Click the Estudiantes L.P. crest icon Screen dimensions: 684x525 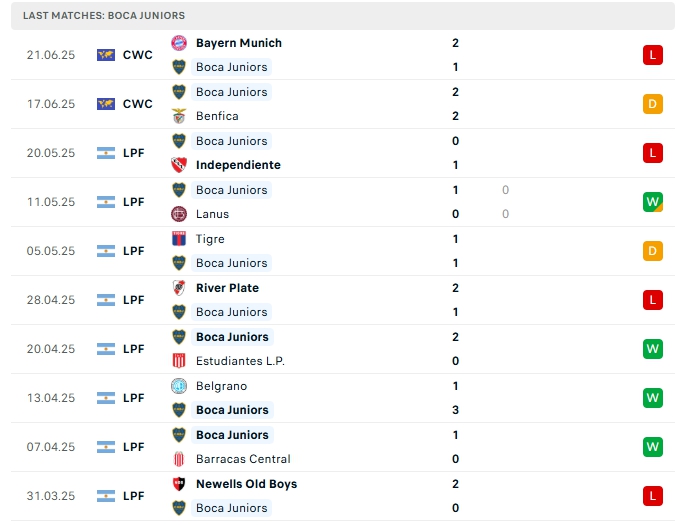coord(179,361)
